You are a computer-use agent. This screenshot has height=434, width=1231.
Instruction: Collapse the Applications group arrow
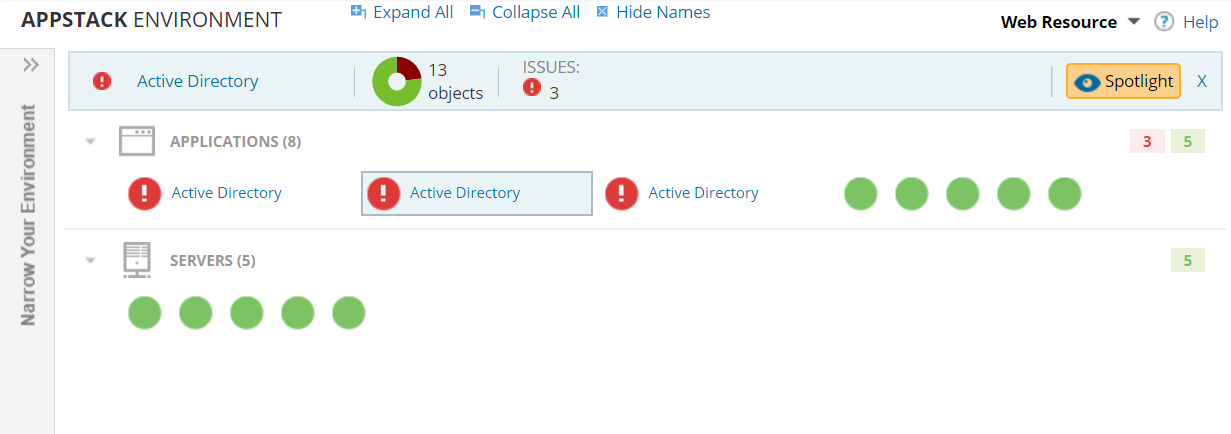click(91, 142)
